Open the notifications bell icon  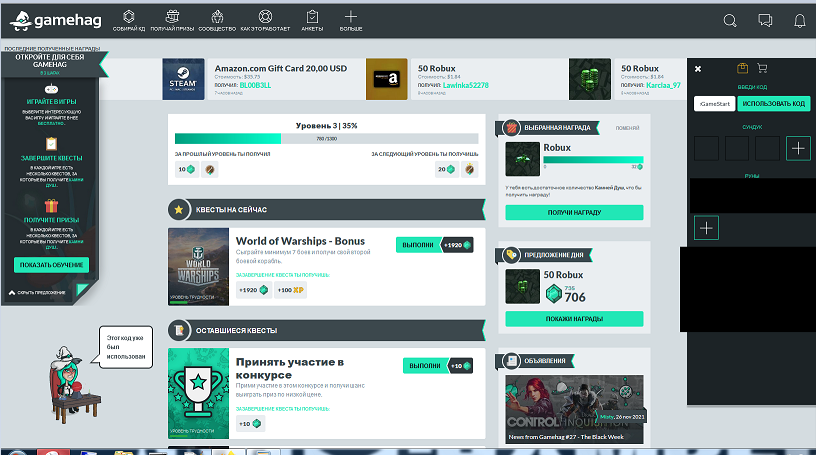click(800, 20)
